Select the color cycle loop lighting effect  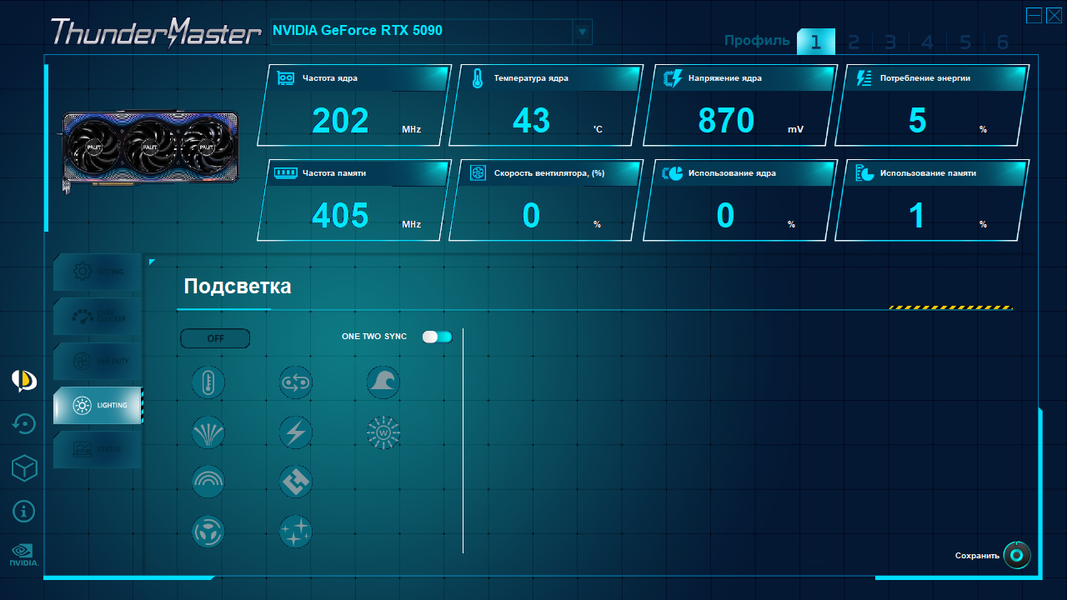(x=295, y=382)
